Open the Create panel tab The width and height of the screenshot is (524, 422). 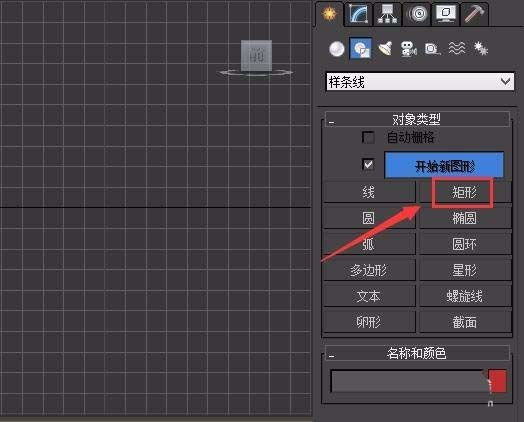point(329,14)
